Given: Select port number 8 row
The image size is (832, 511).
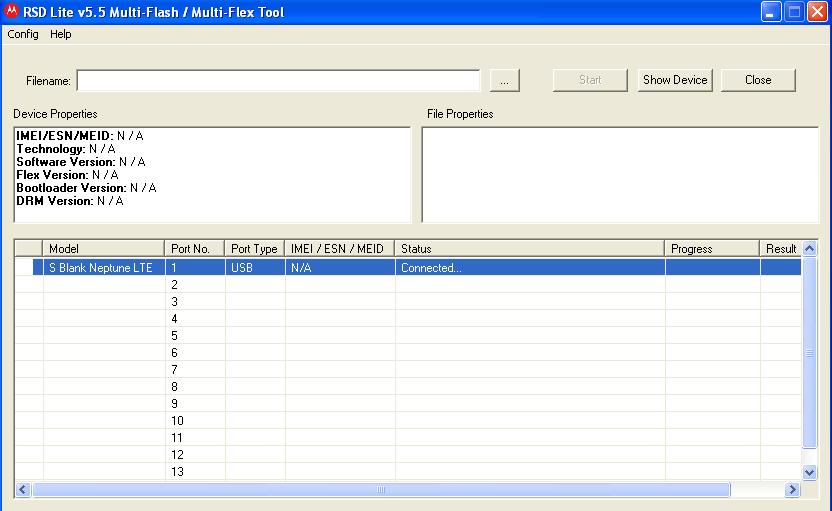Looking at the screenshot, I should pos(408,386).
